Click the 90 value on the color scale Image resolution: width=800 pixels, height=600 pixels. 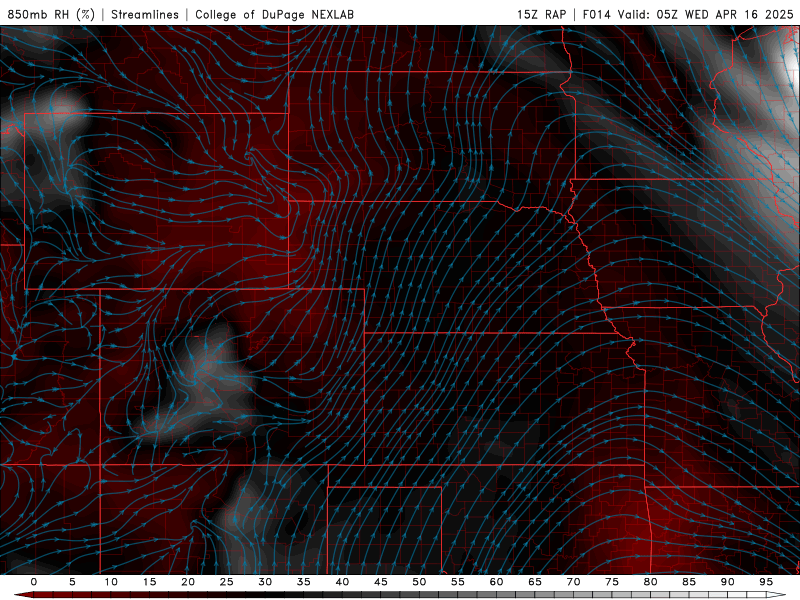727,582
